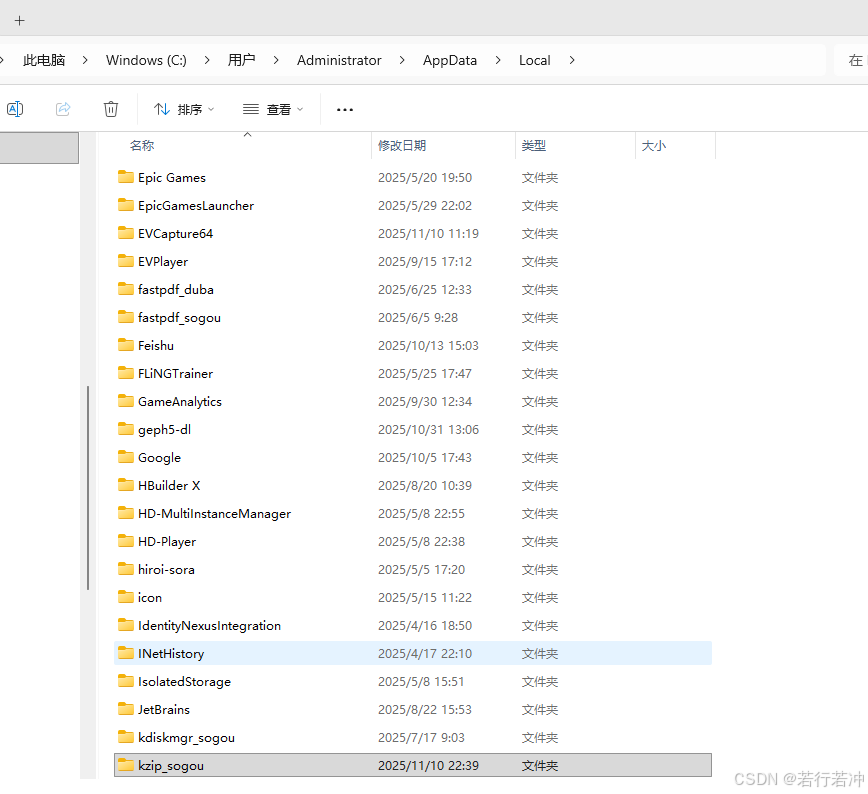Select the fastpdf_duba folder icon
Screen dimensions: 868x794
click(x=126, y=289)
